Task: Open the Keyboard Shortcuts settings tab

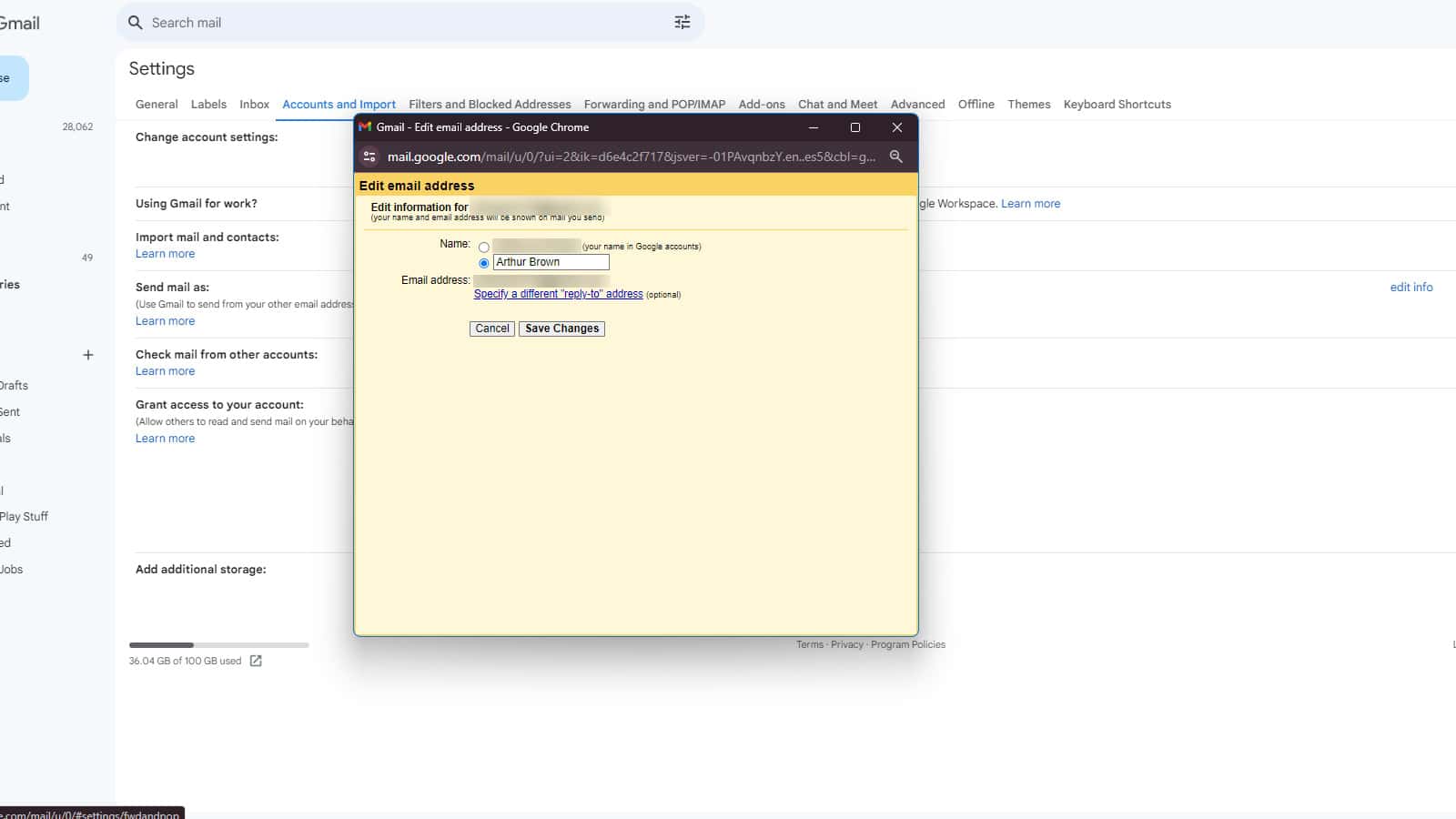Action: pos(1117,105)
